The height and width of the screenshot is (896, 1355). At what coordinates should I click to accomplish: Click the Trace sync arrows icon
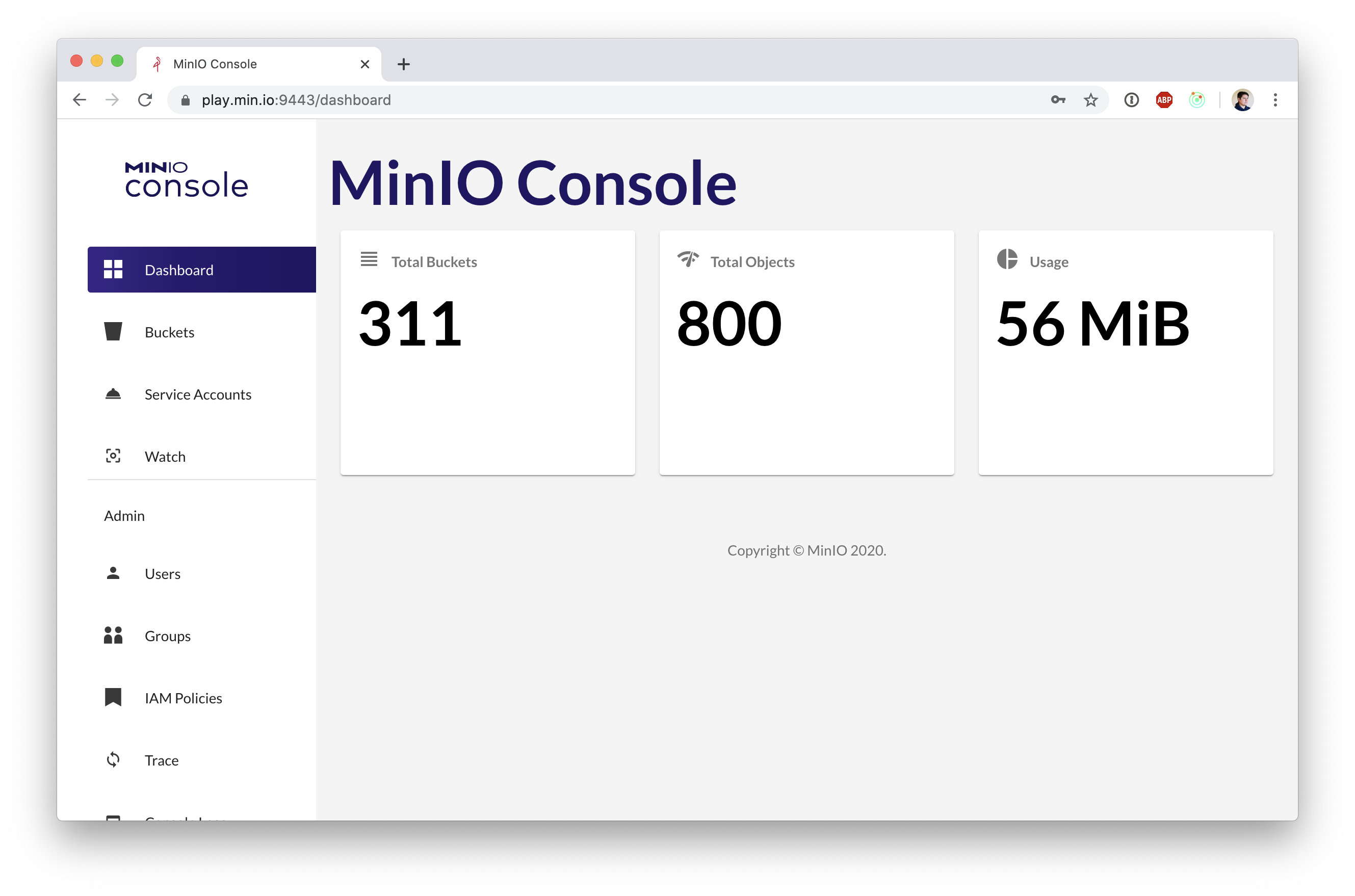[113, 759]
